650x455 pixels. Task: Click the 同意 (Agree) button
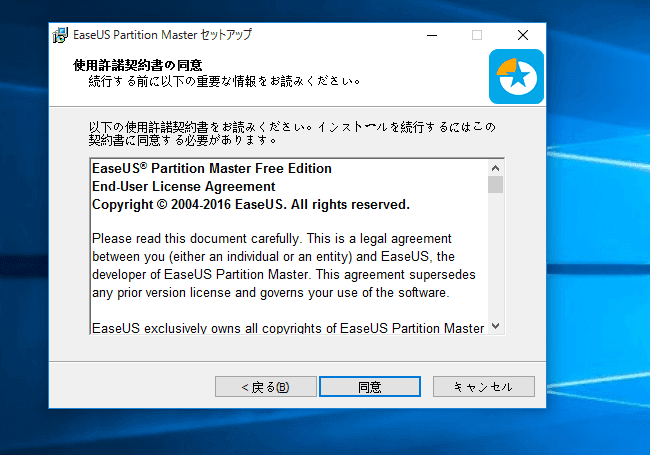370,387
